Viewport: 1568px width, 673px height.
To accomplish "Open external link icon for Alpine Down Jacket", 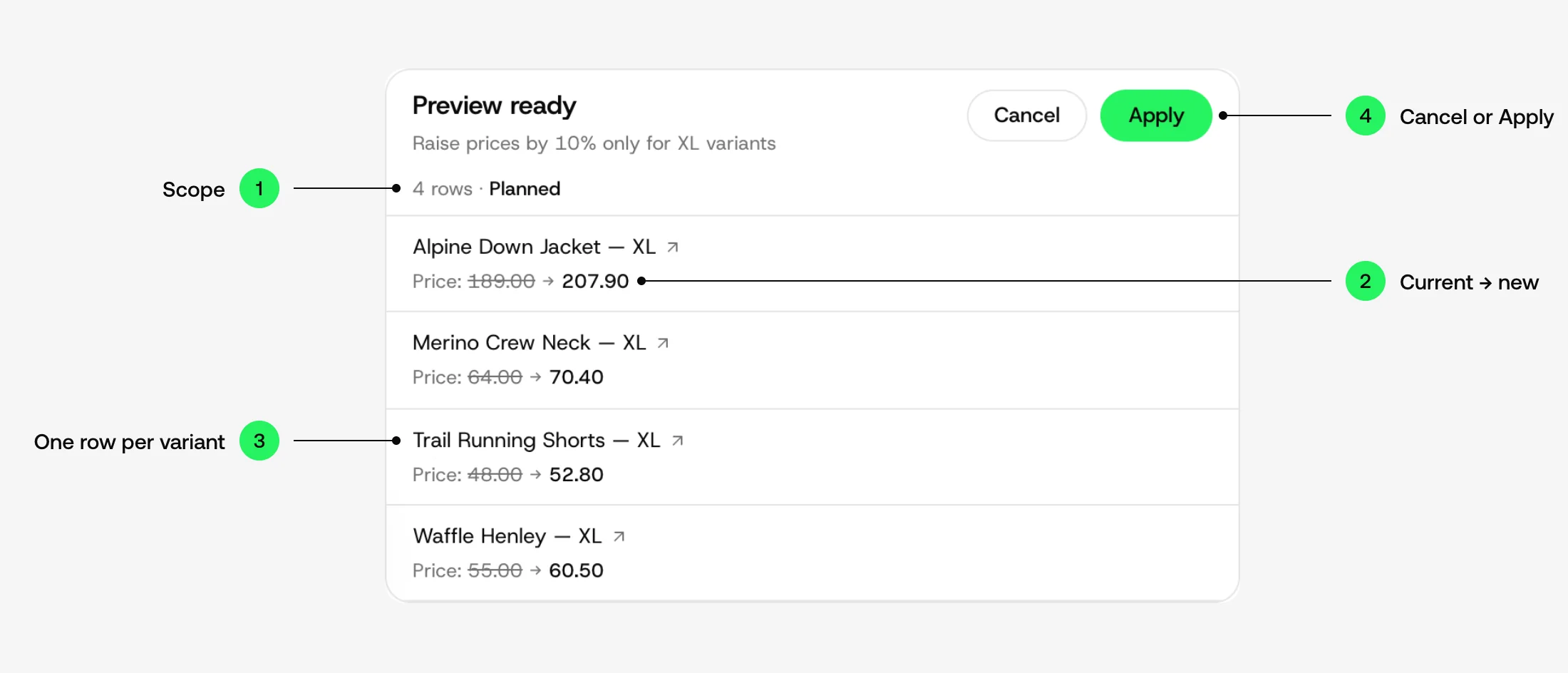I will [x=672, y=247].
